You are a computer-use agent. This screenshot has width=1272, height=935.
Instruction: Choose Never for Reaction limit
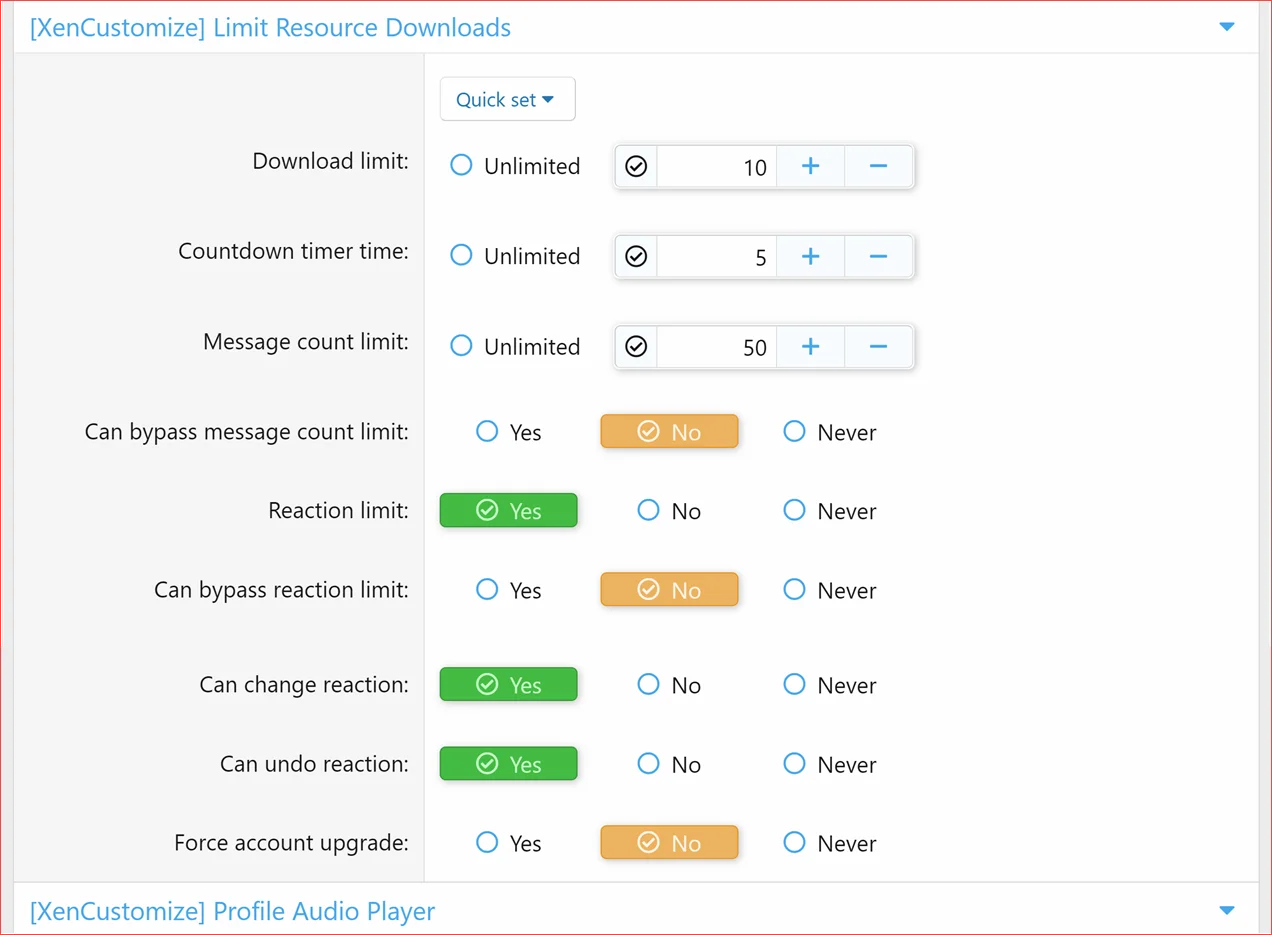point(830,511)
